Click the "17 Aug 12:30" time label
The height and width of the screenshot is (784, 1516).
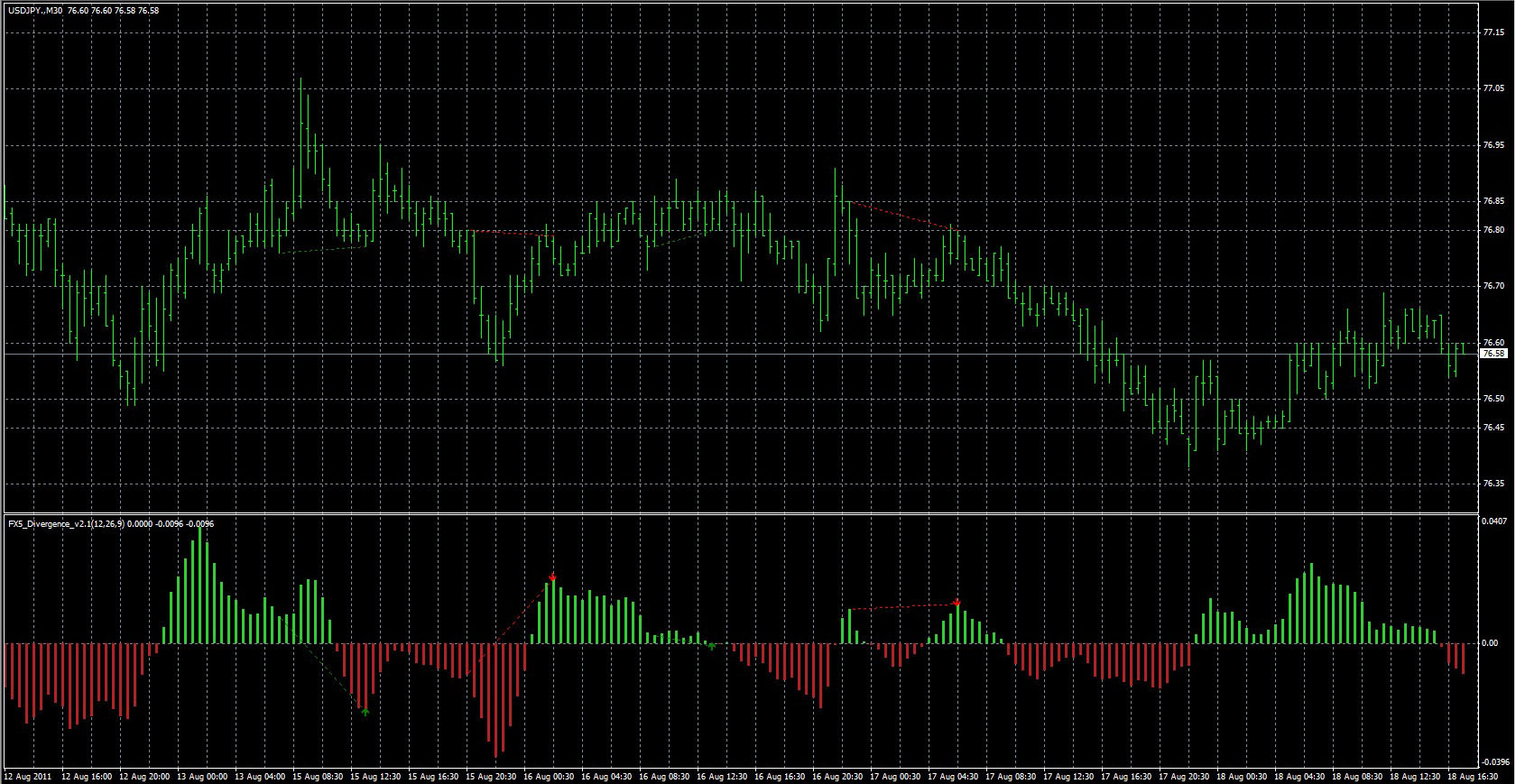[x=1068, y=776]
